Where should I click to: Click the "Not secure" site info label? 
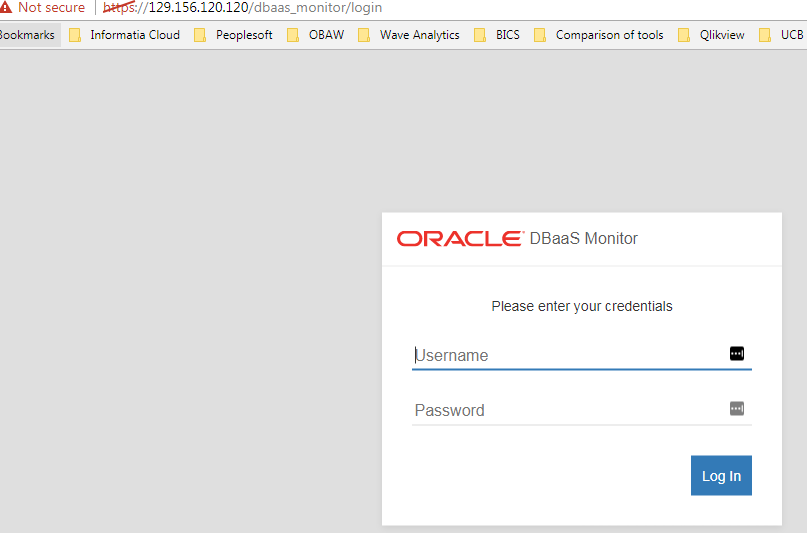coord(51,7)
